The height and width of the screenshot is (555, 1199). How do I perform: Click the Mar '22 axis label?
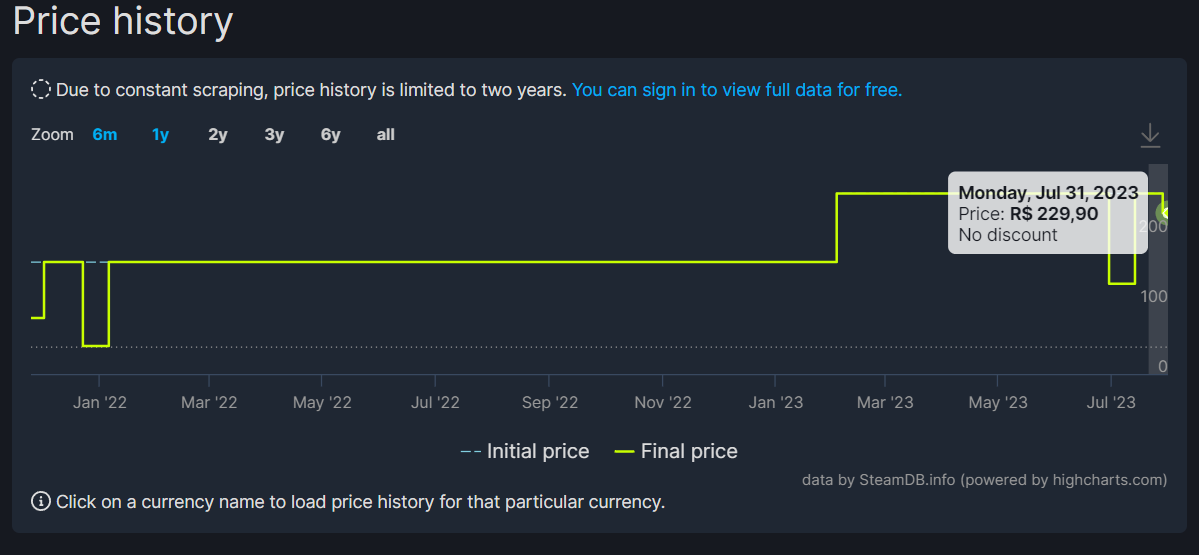click(x=209, y=402)
